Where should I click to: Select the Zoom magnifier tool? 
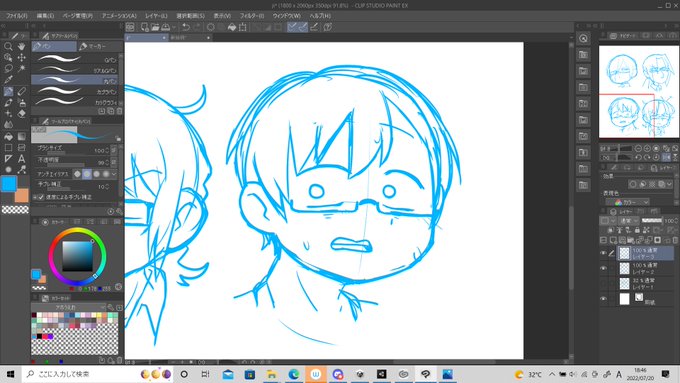[x=8, y=46]
